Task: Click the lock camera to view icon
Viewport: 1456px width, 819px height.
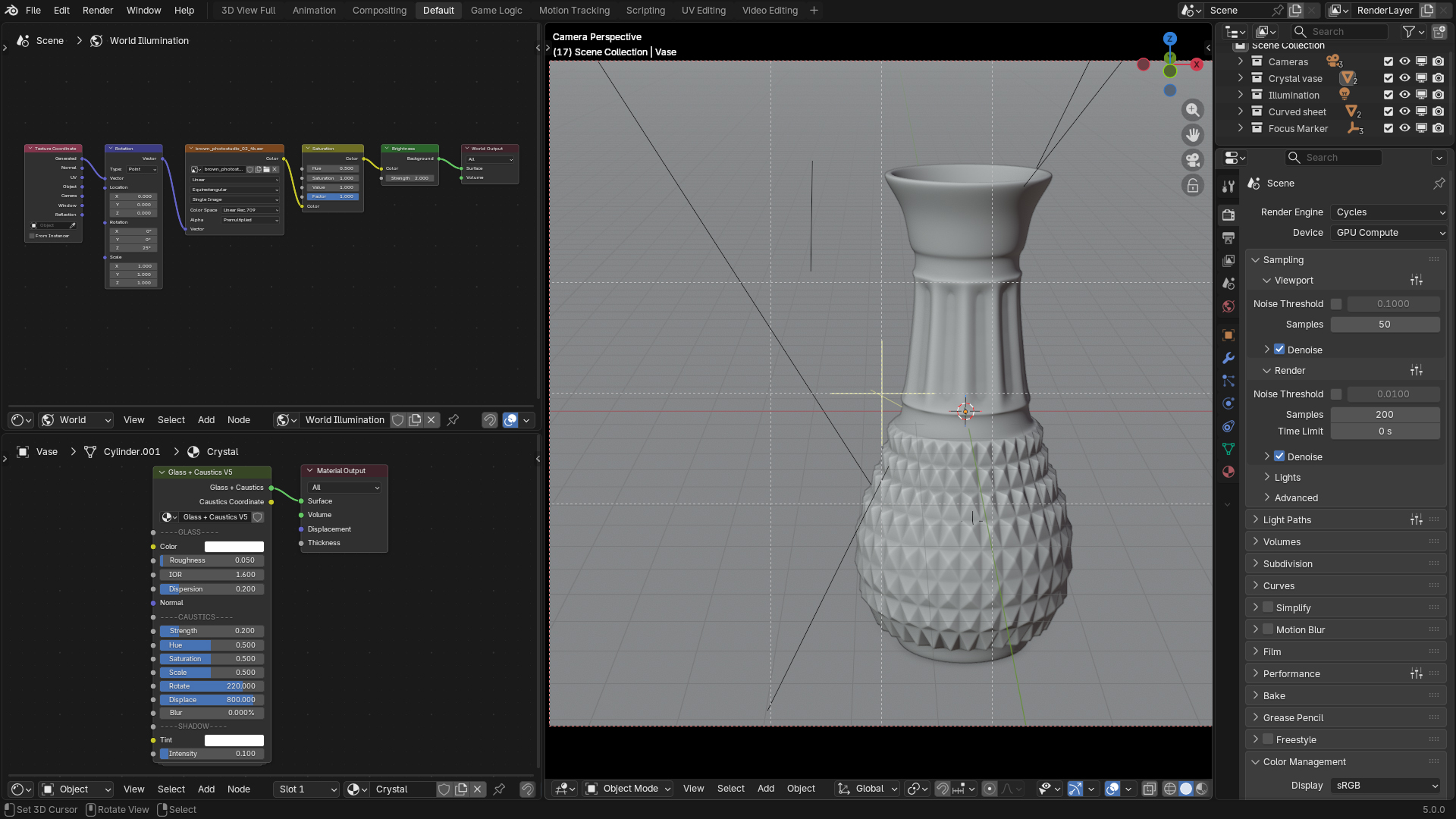Action: [1193, 186]
